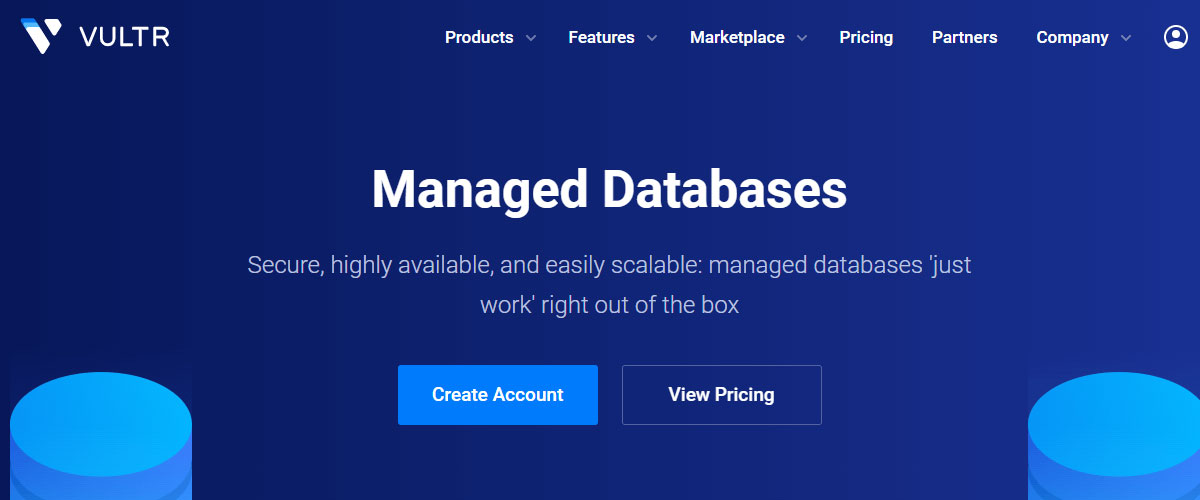
Task: Click the Vultr logo icon
Action: (41, 37)
